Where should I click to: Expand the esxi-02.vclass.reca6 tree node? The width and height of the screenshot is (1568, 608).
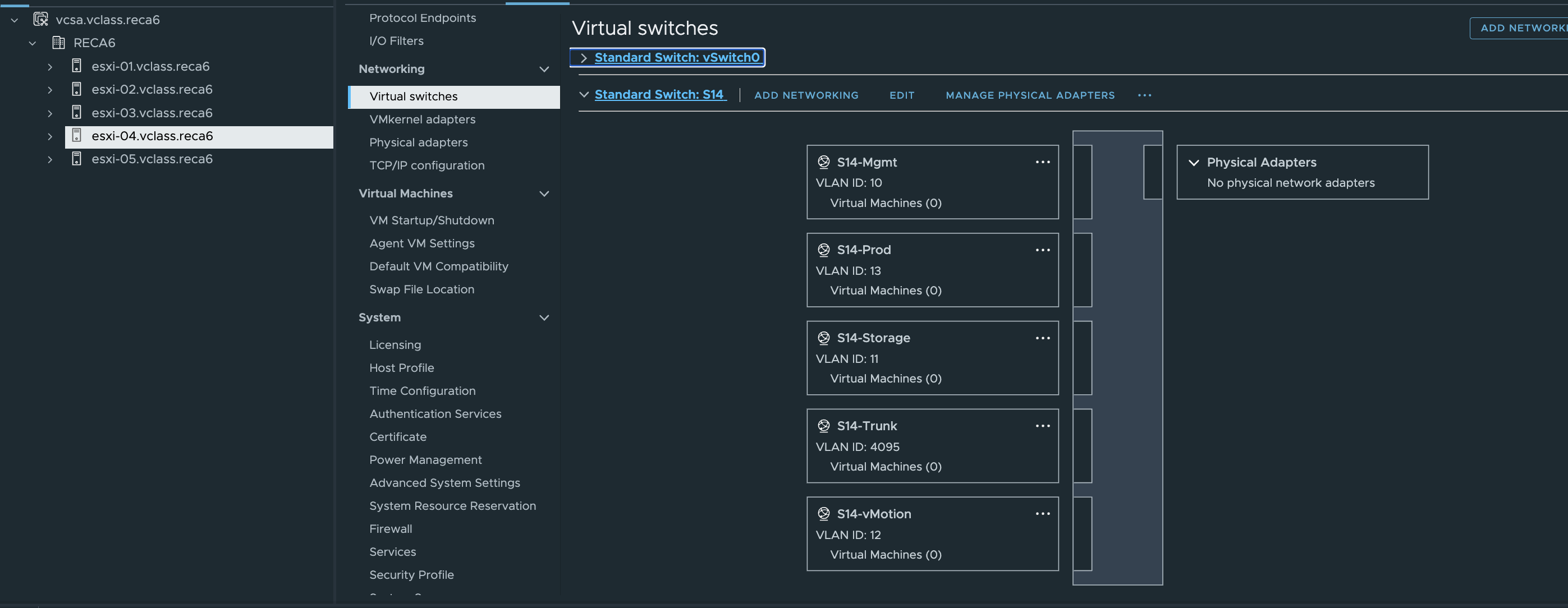(50, 90)
